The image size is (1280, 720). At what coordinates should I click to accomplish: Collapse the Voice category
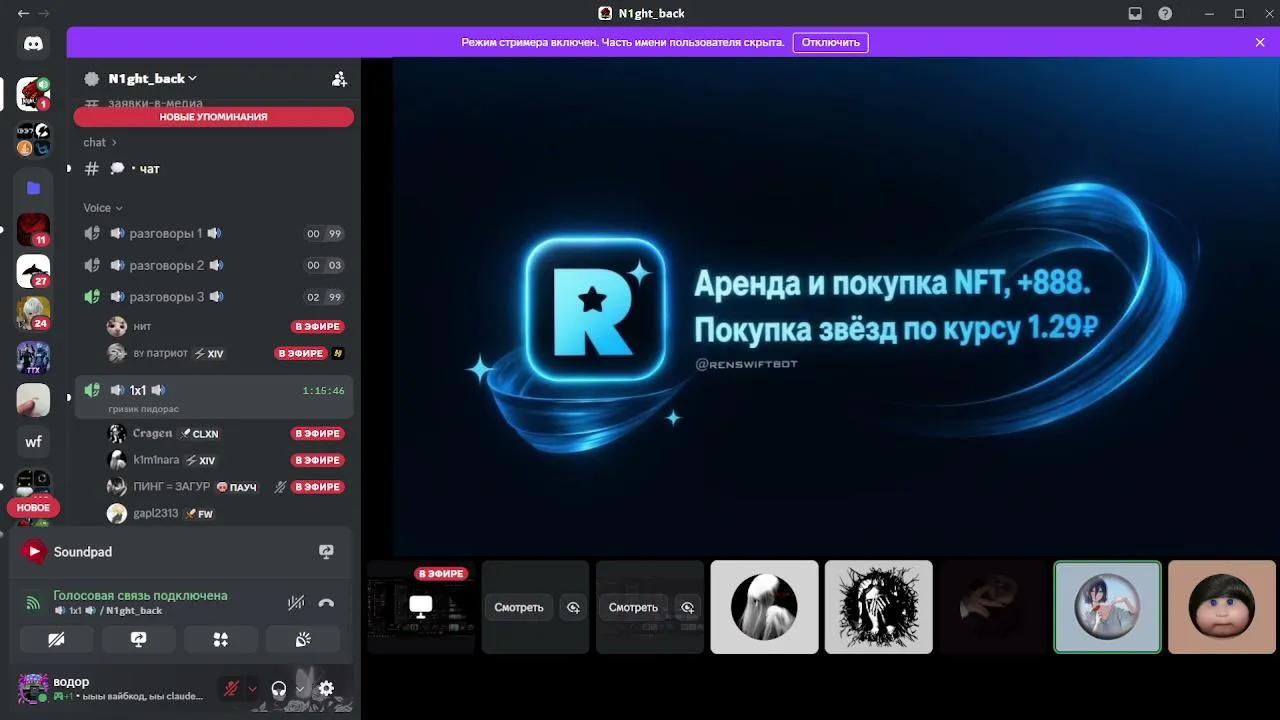[103, 208]
